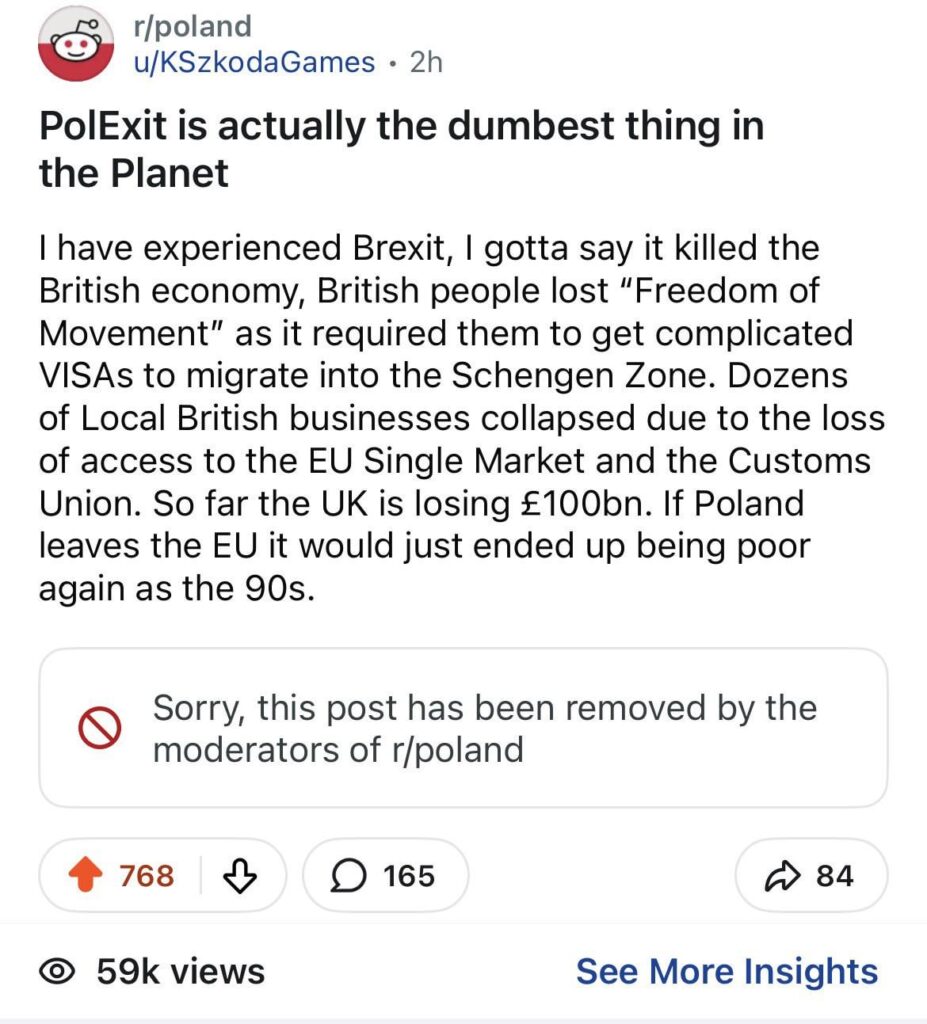The height and width of the screenshot is (1024, 927).
Task: Click the share arrow icon
Action: 783,874
